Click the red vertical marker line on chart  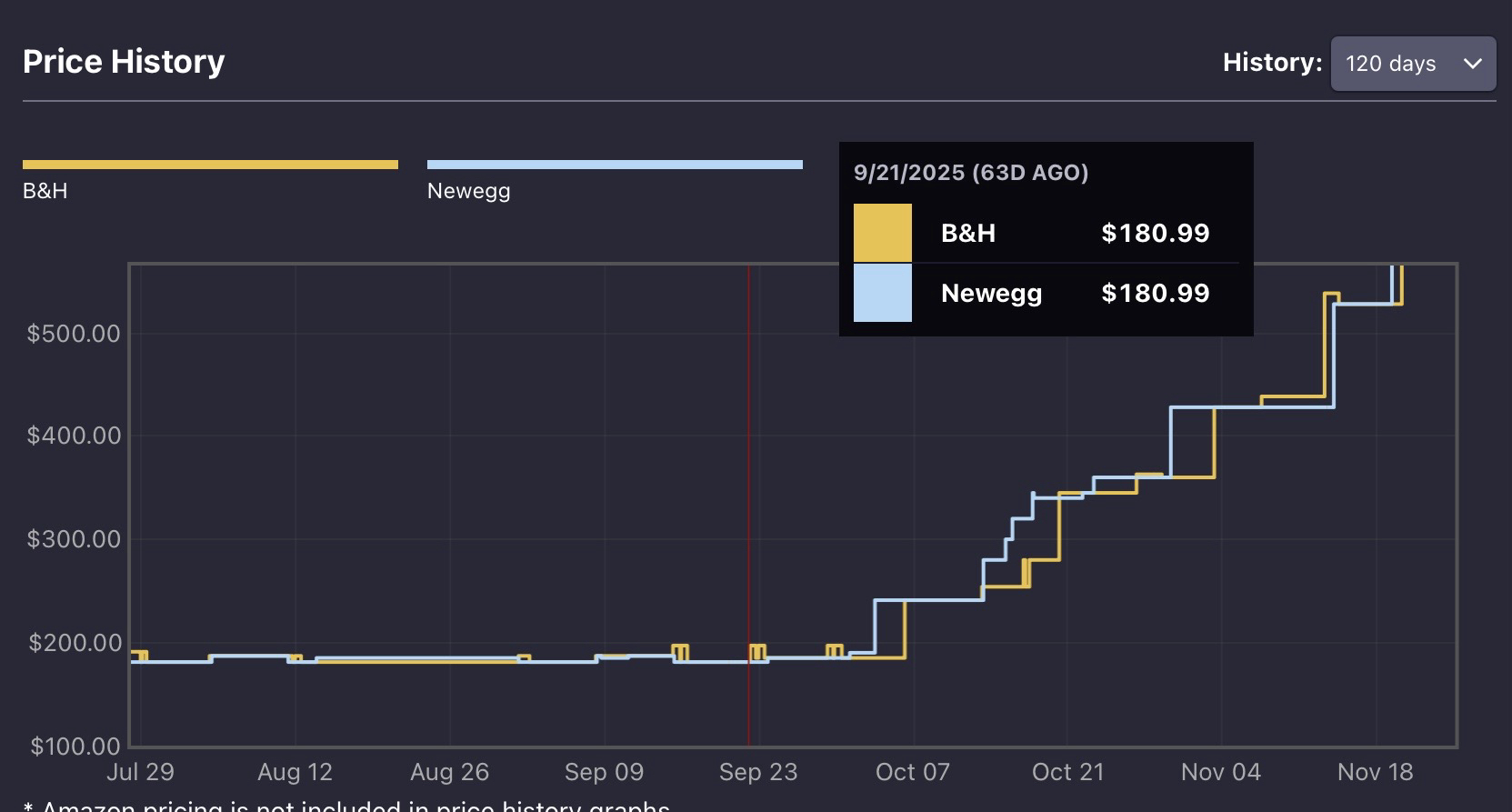[x=748, y=455]
